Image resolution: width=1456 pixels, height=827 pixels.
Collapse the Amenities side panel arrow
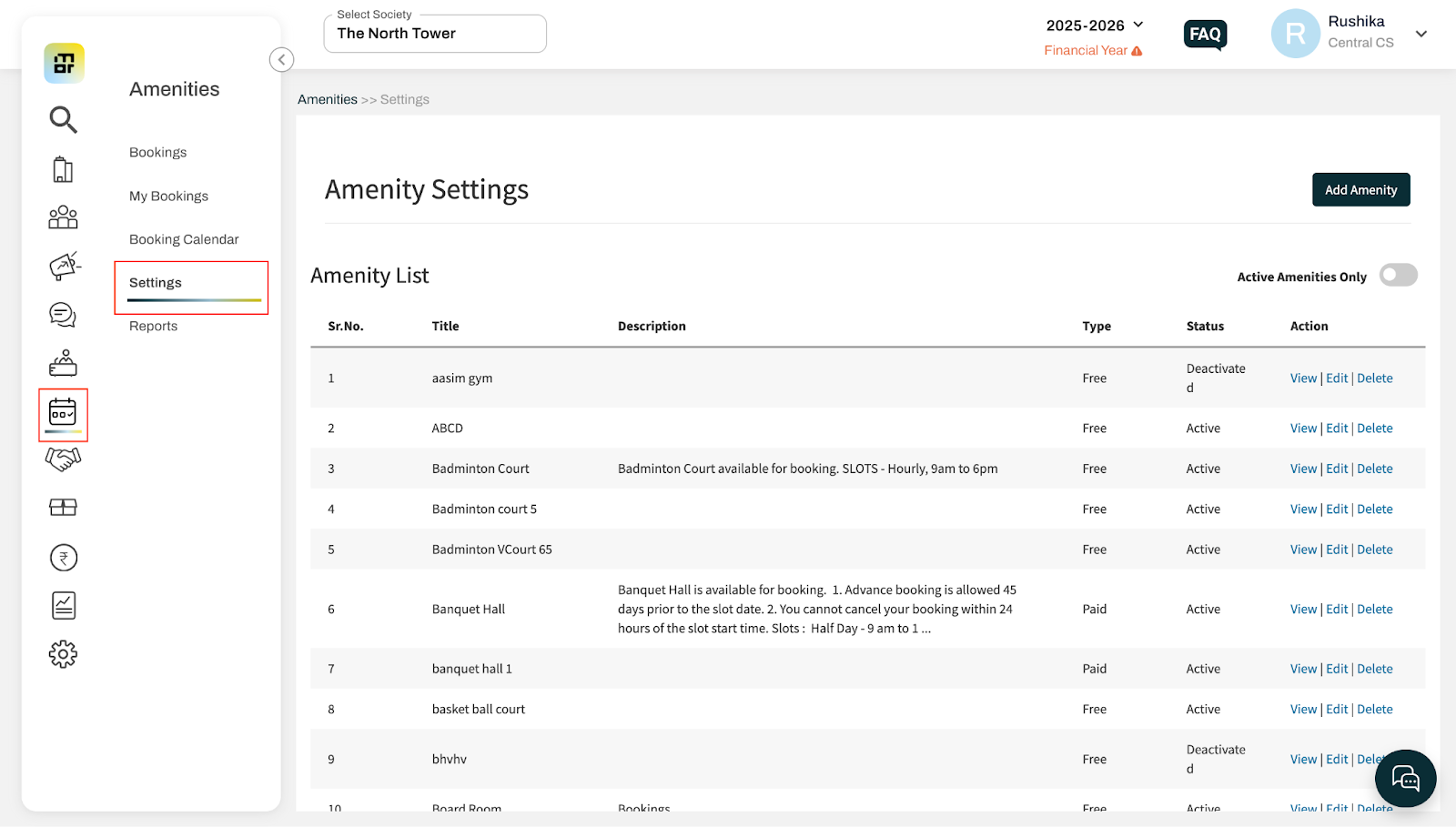pos(282,60)
